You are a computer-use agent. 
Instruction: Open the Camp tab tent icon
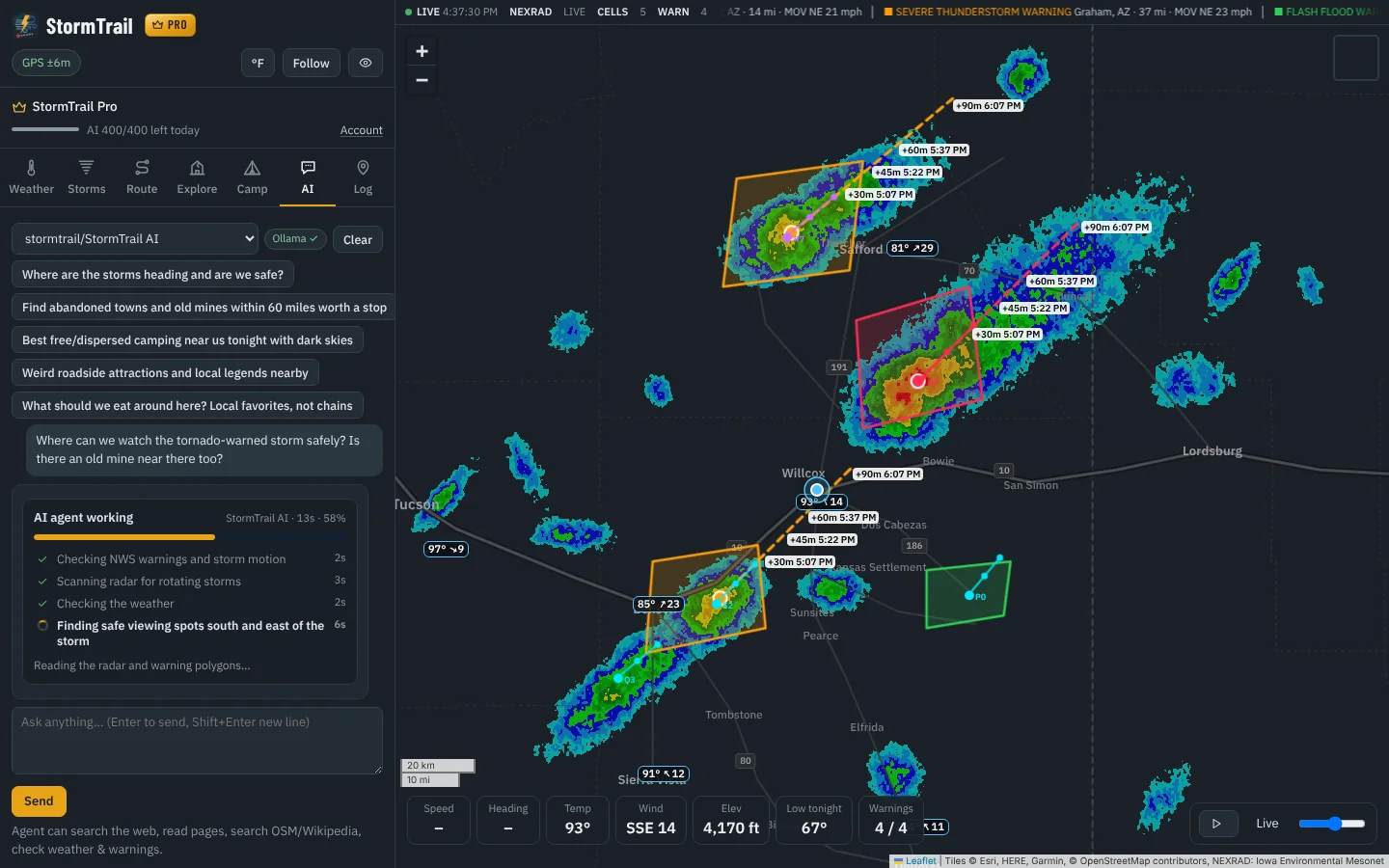coord(252,168)
